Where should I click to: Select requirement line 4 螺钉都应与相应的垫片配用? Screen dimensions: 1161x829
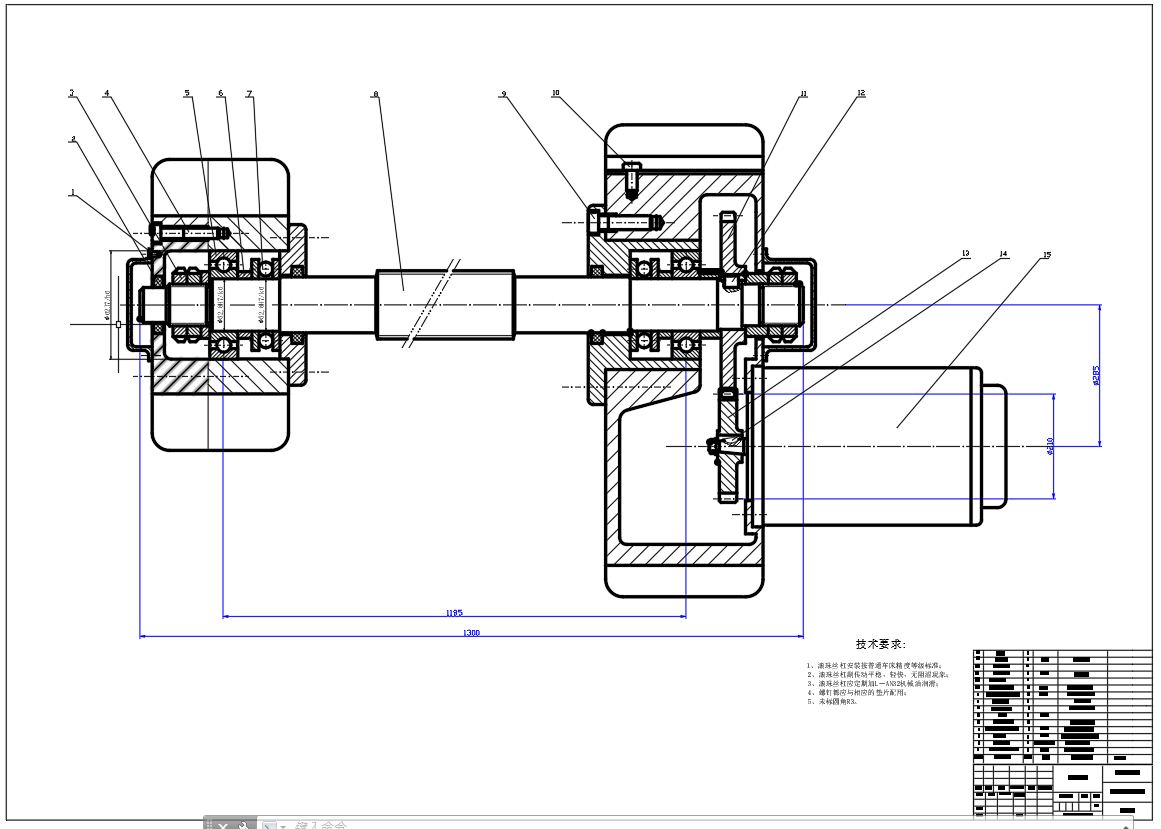tap(859, 692)
